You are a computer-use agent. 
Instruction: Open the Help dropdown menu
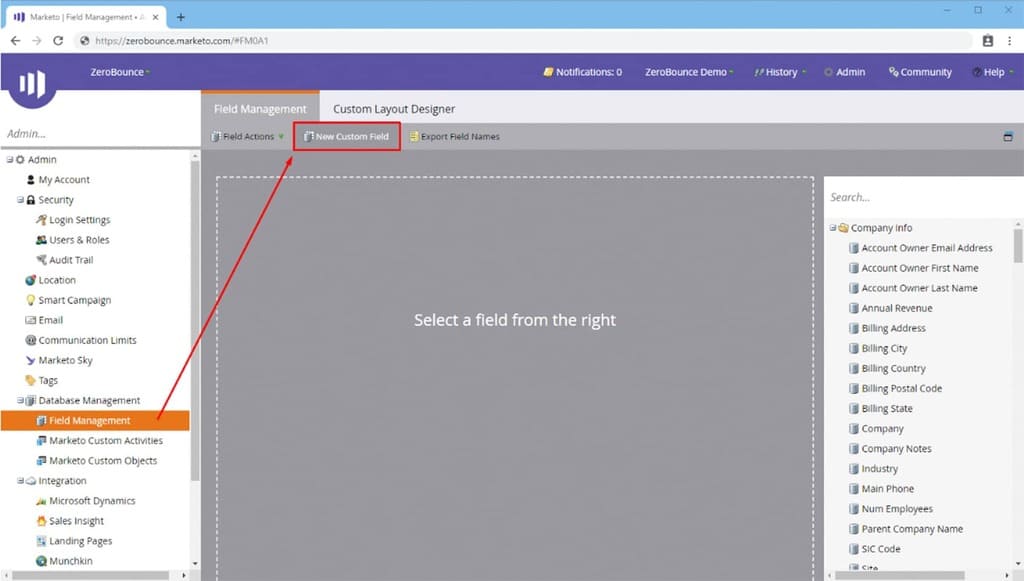tap(993, 72)
